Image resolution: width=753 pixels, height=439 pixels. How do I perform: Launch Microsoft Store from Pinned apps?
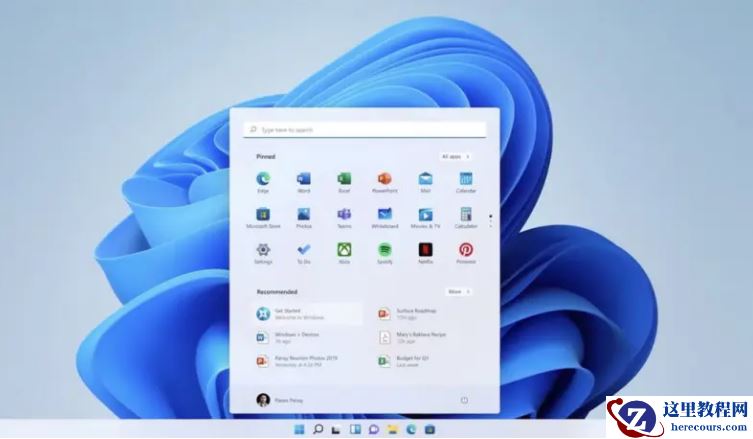263,218
